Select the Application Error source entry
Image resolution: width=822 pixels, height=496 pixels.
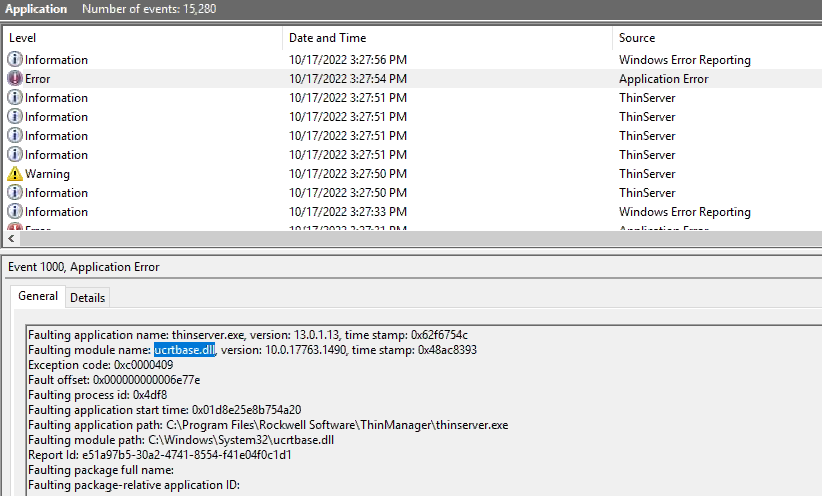point(663,79)
